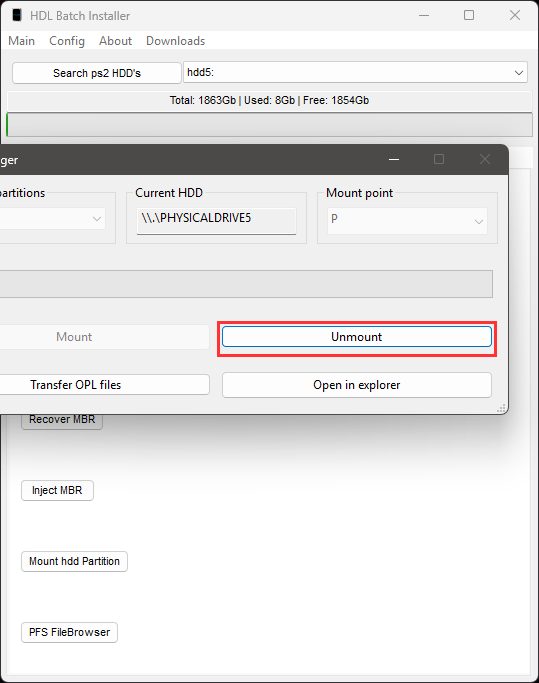Screen dimensions: 539x683
Task: Open the About menu
Action: click(x=115, y=41)
